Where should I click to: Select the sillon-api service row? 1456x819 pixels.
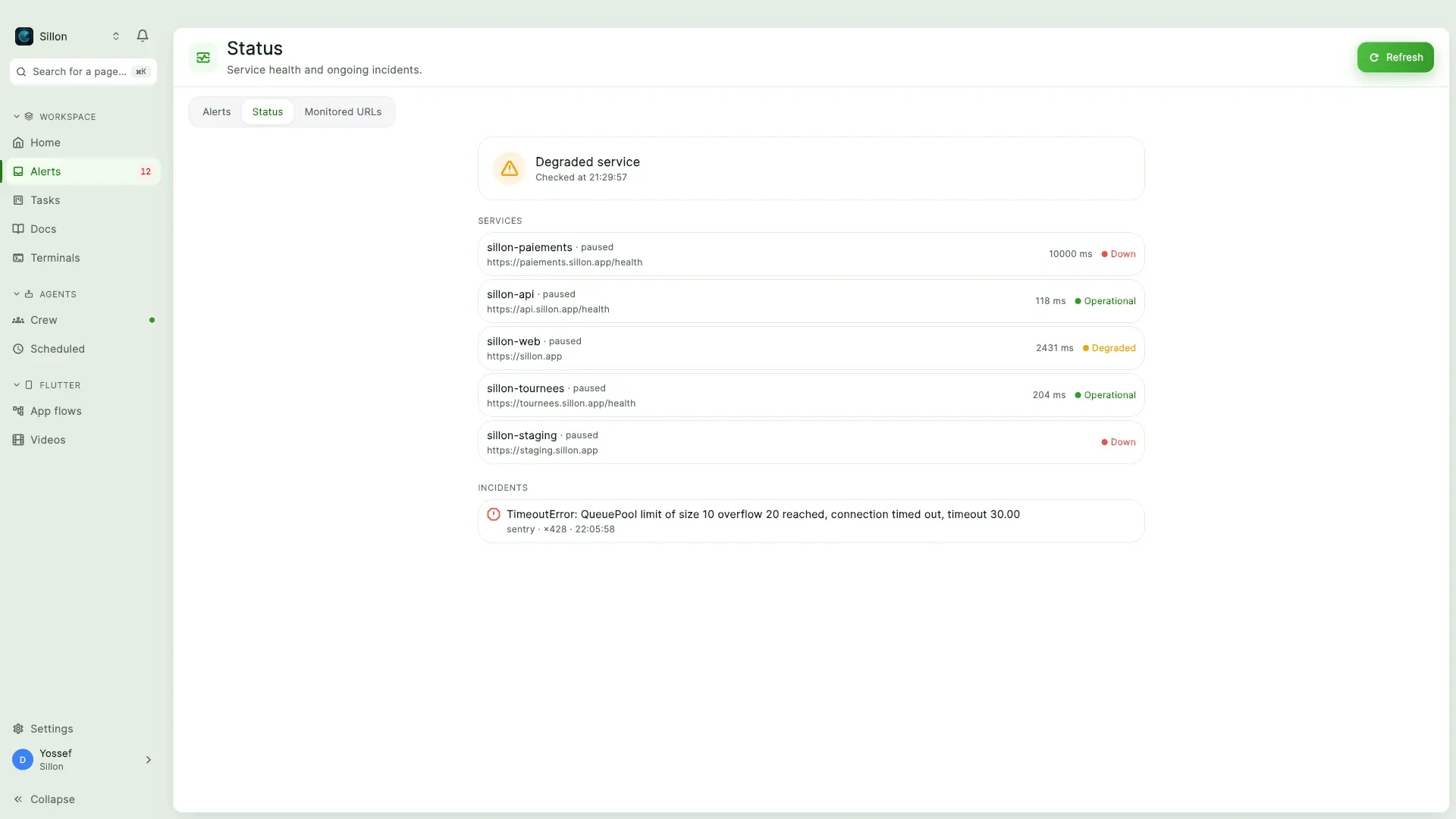click(x=811, y=301)
